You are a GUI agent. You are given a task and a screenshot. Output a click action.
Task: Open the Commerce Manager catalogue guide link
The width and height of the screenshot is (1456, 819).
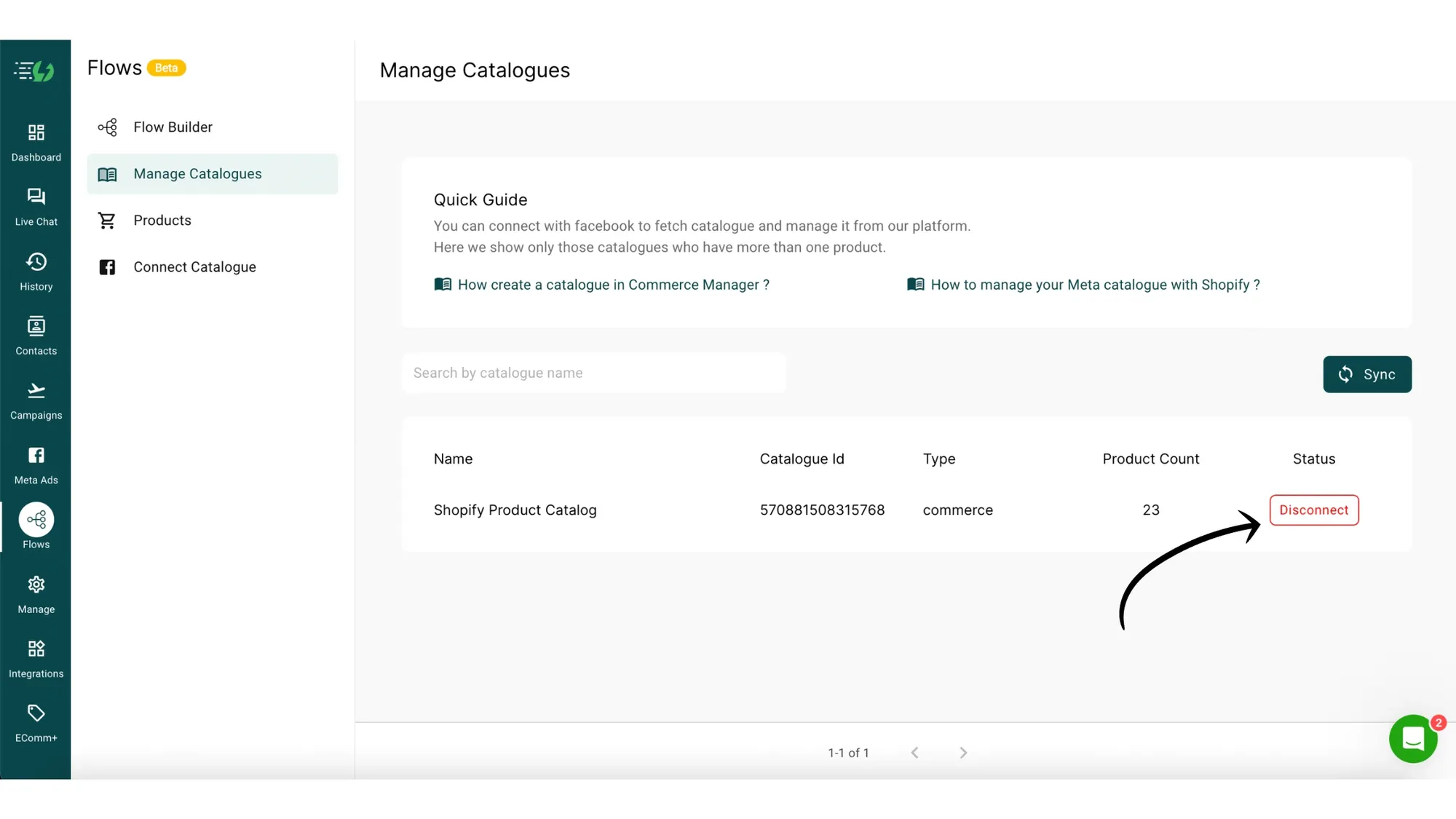pos(613,285)
